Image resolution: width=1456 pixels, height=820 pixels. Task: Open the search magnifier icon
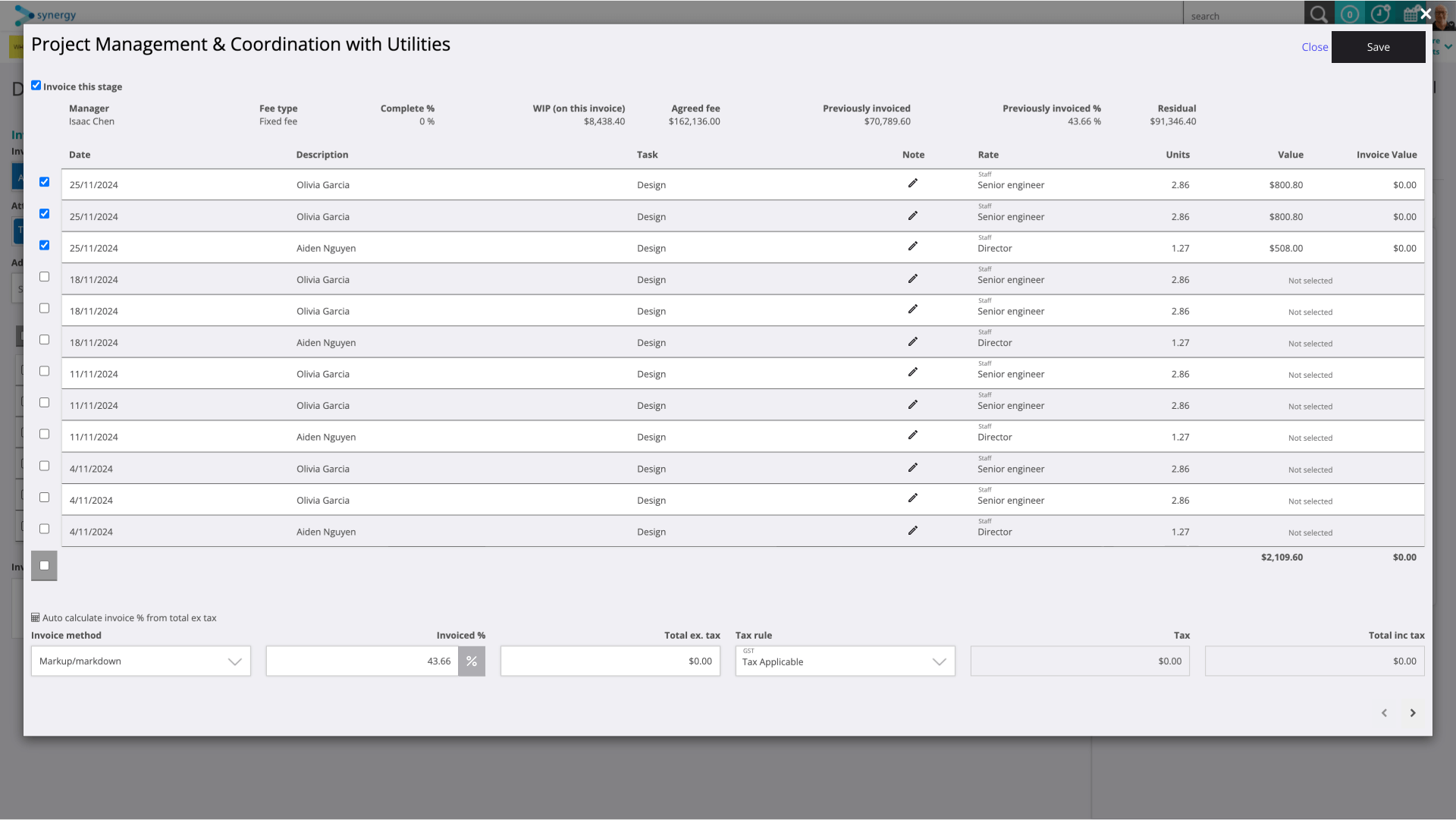tap(1319, 13)
